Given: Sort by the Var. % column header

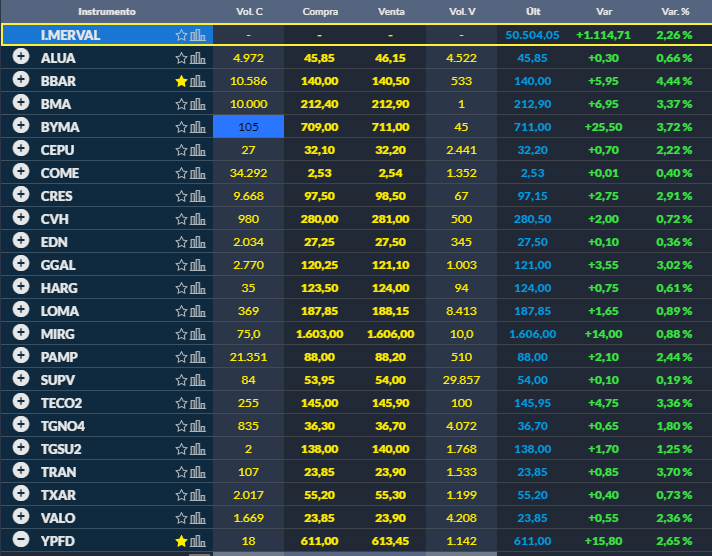Looking at the screenshot, I should pyautogui.click(x=675, y=12).
